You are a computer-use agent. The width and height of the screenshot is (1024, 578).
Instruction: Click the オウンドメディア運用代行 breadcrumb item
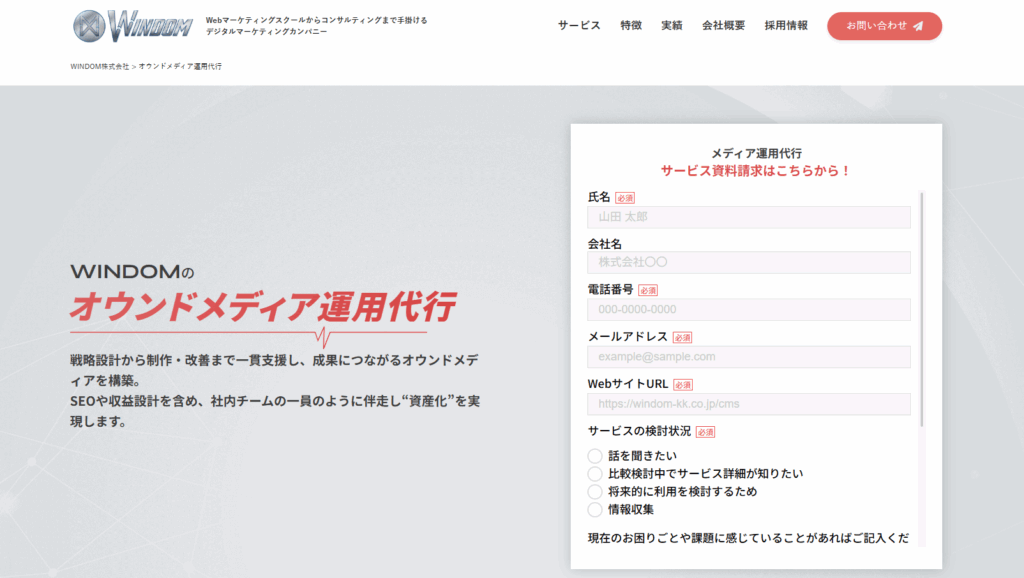point(180,66)
